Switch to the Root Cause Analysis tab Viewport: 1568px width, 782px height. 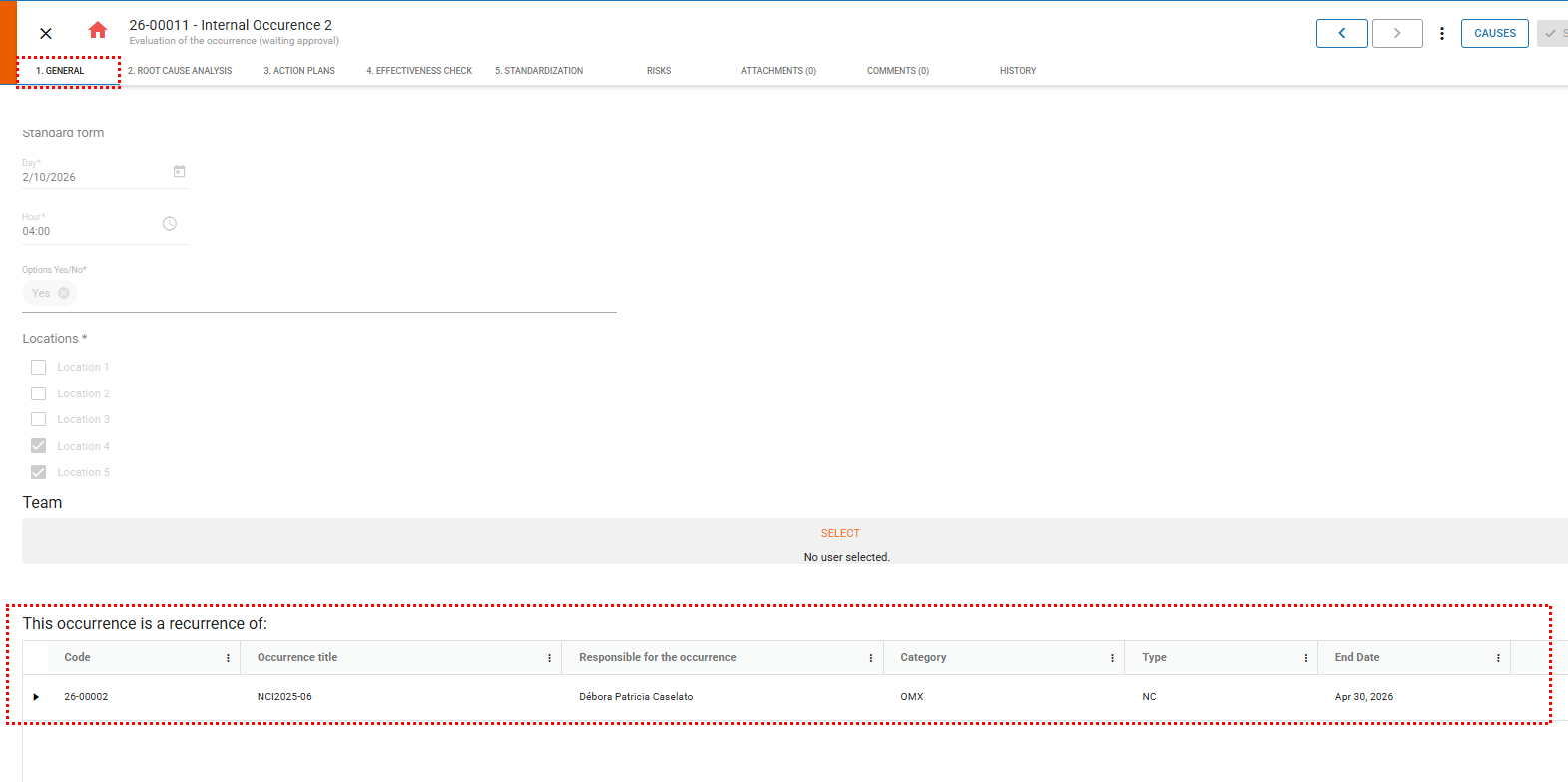[180, 71]
